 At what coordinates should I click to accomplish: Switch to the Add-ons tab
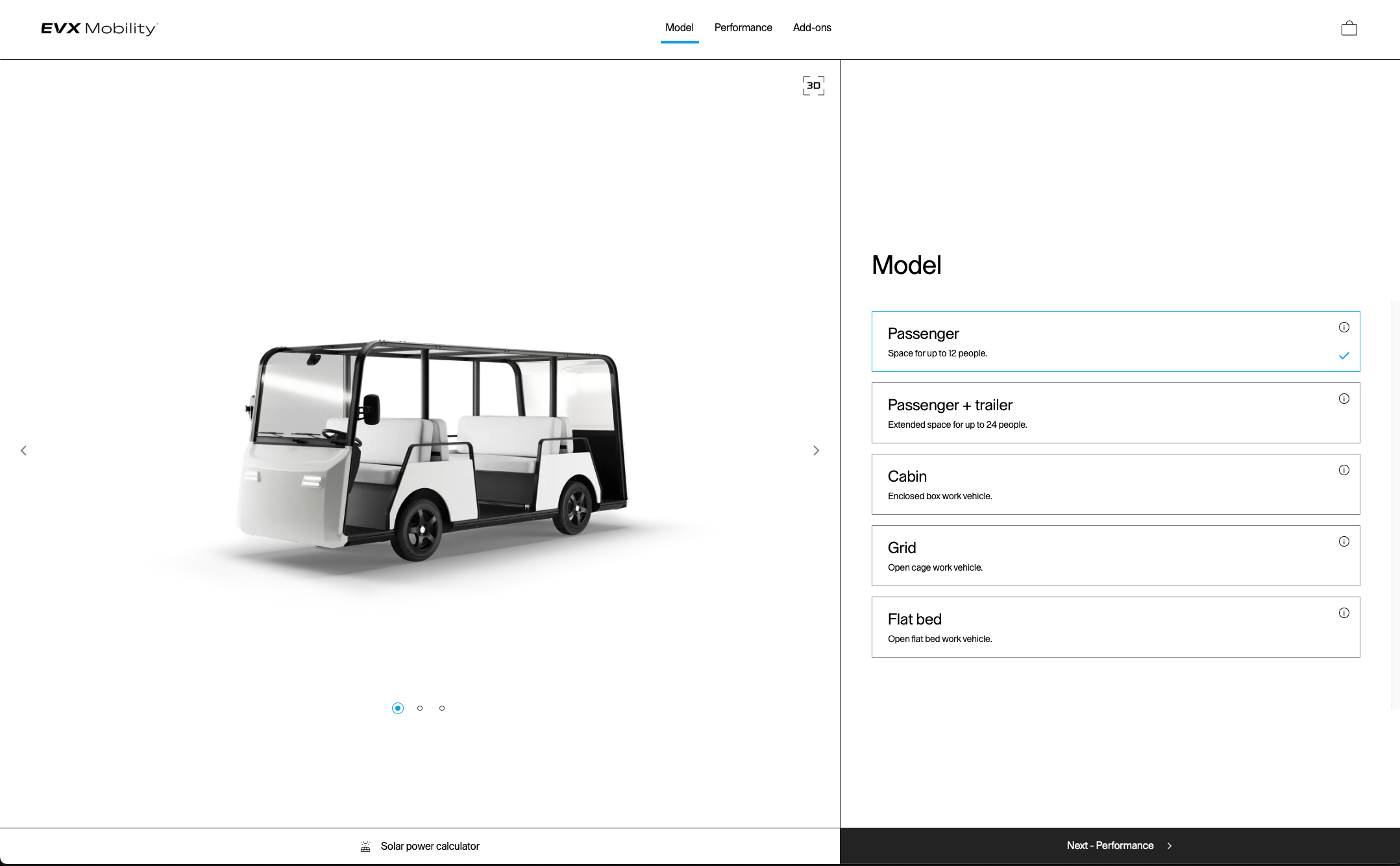tap(812, 28)
